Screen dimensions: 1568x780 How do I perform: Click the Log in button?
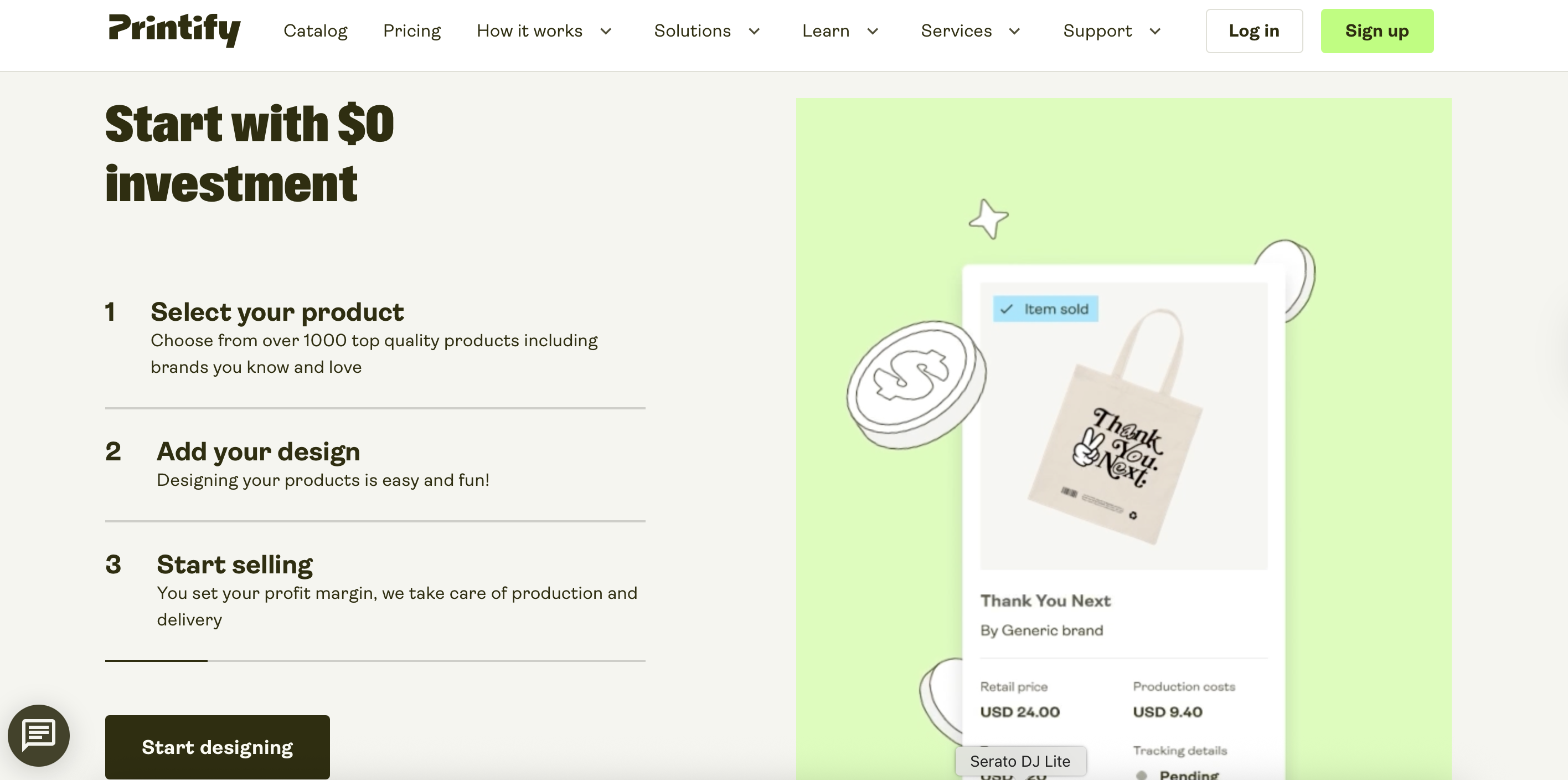coord(1255,31)
